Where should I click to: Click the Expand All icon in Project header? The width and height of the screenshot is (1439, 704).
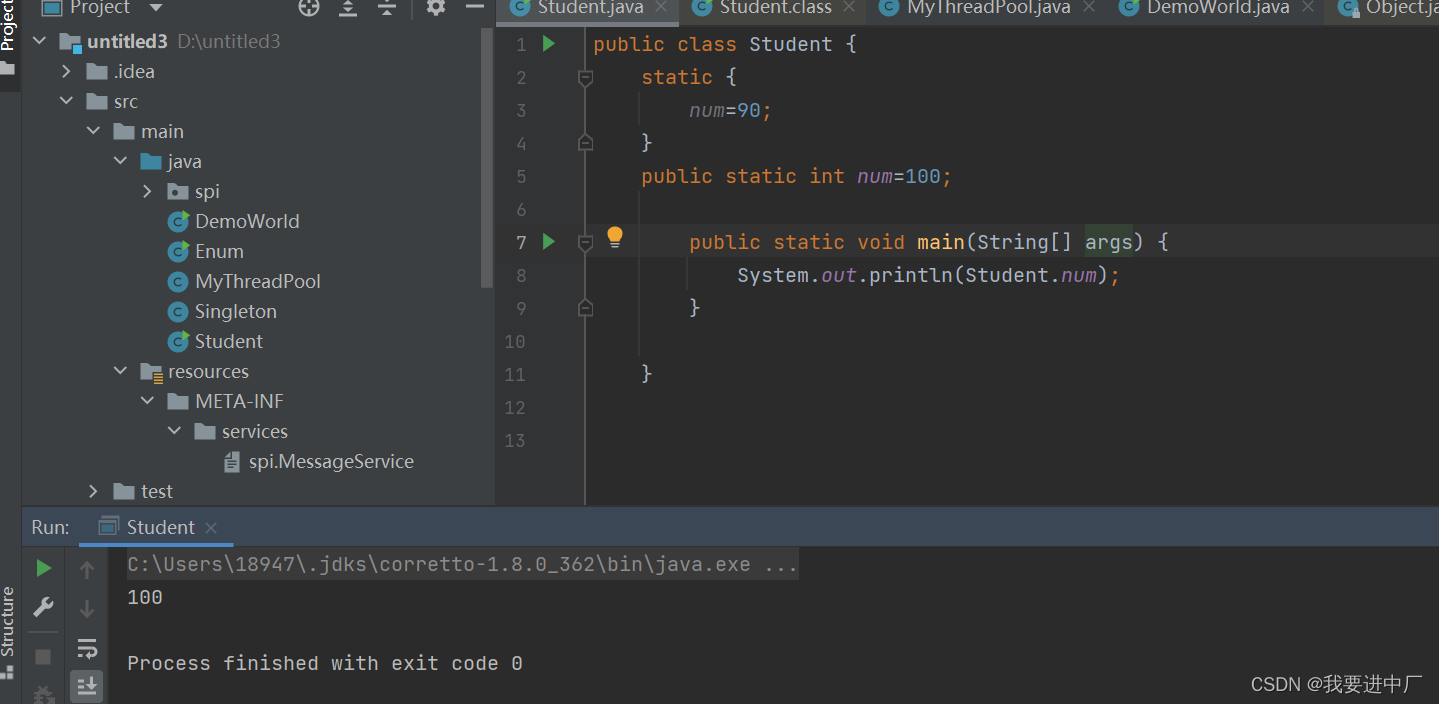[x=348, y=8]
